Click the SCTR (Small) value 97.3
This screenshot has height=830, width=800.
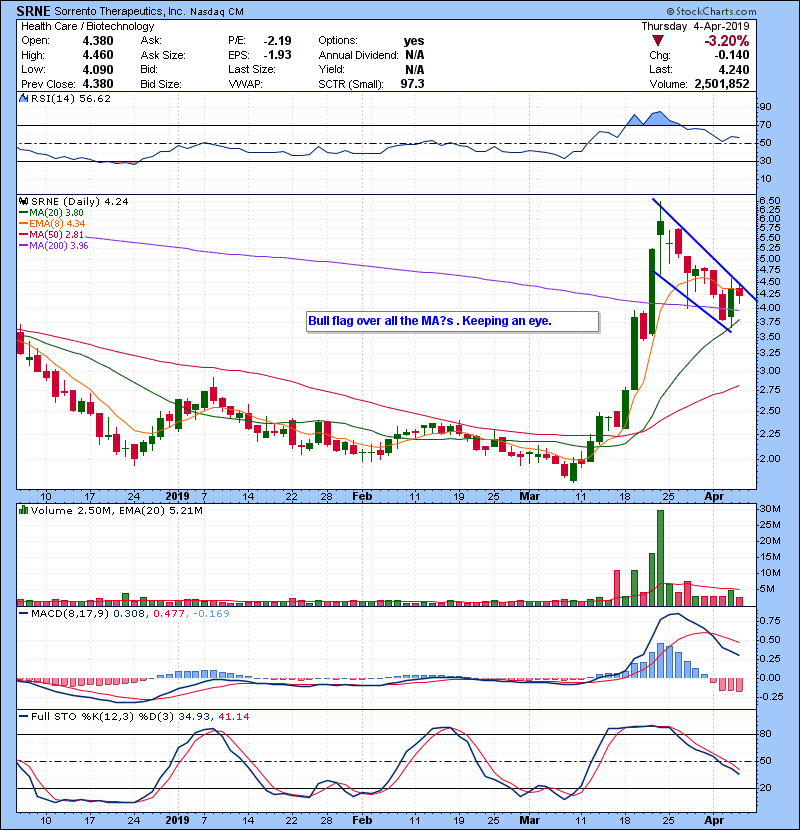pos(412,84)
